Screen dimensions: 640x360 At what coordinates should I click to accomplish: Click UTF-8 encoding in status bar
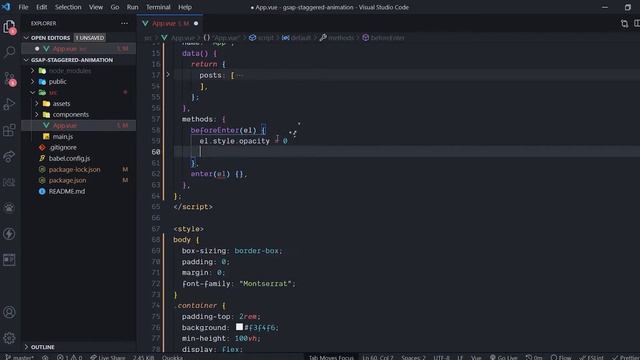(441, 357)
